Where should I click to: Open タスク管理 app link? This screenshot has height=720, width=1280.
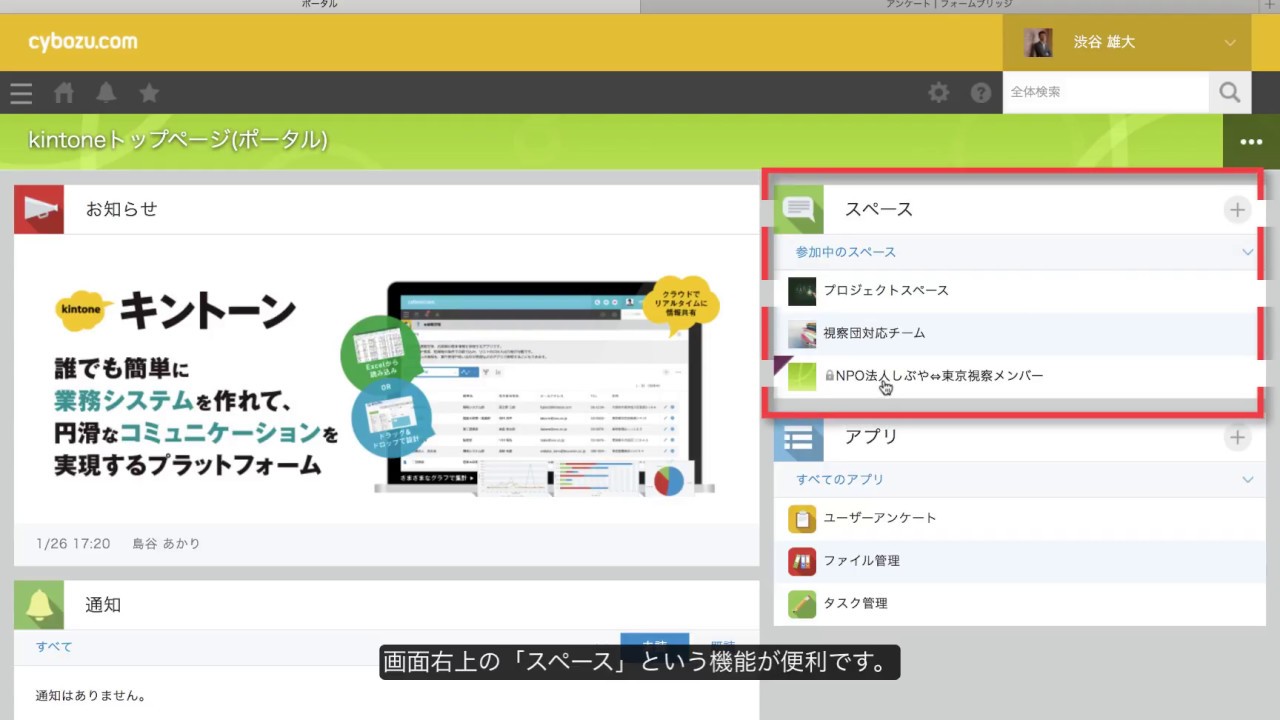(x=855, y=604)
